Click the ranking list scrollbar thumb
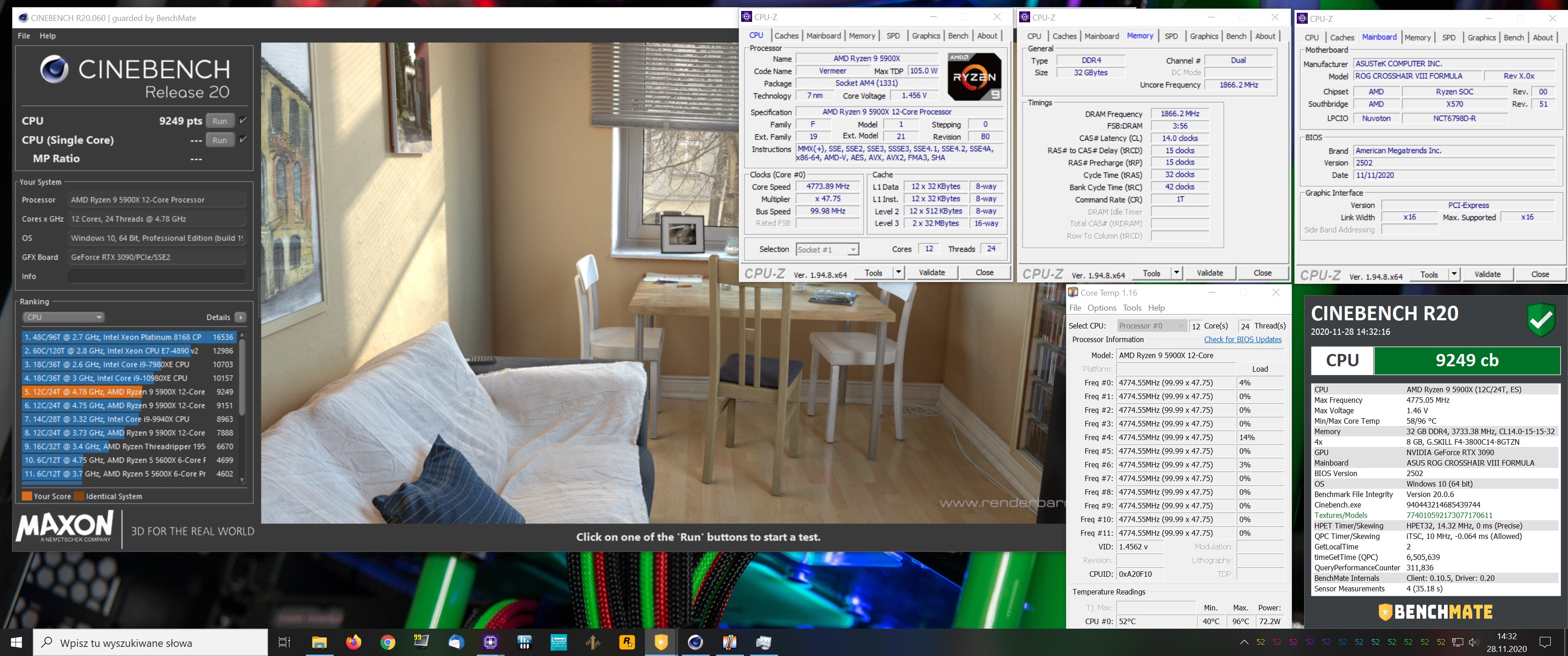The width and height of the screenshot is (1568, 656). 242,377
